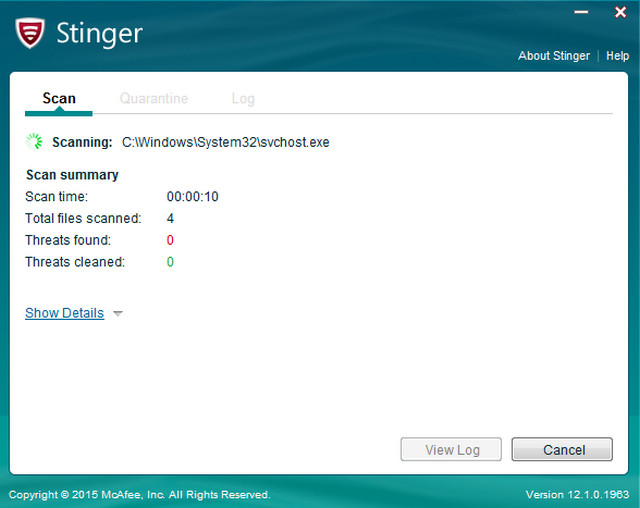Viewport: 640px width, 508px height.
Task: Click the Total files scanned: label
Action: 83,218
